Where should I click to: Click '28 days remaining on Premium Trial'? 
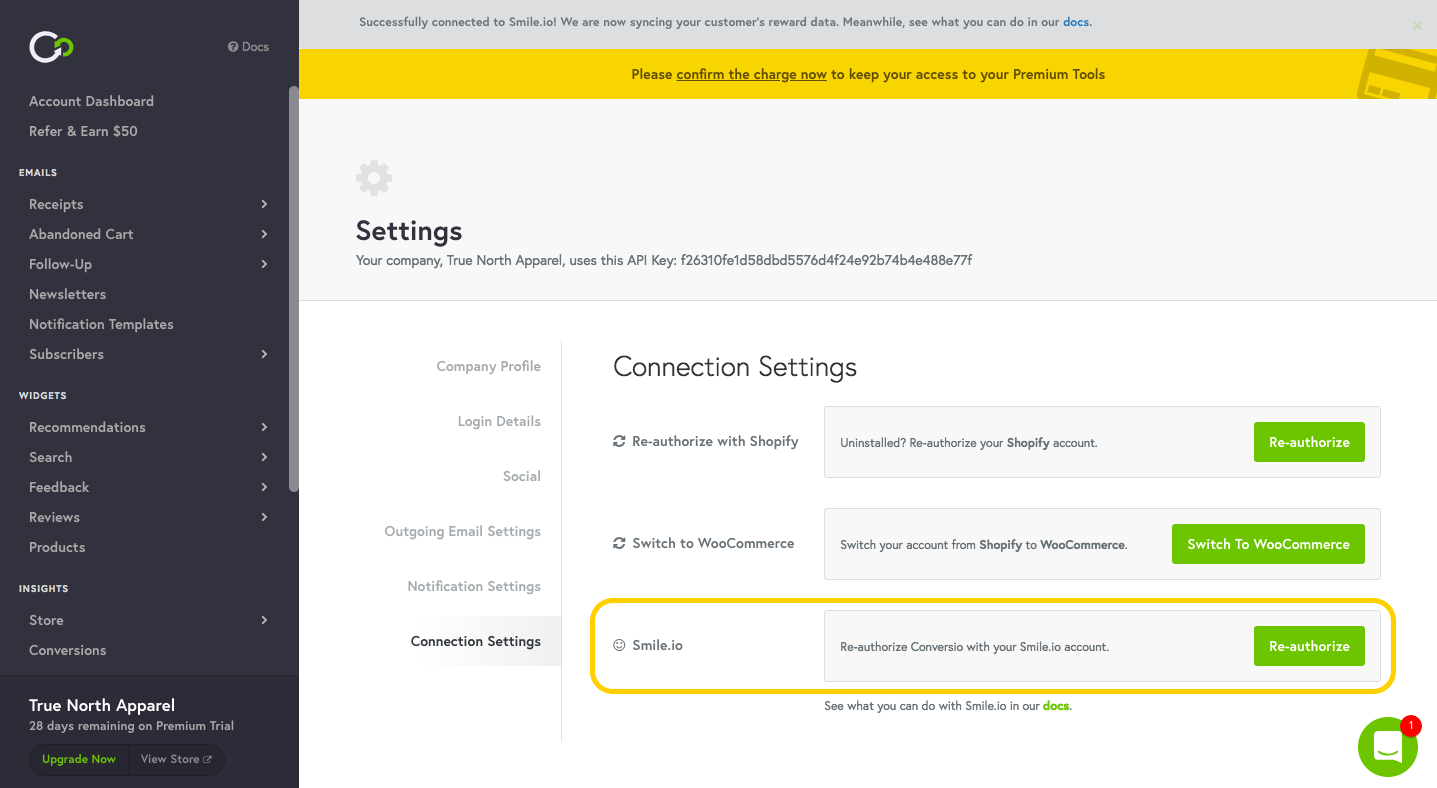[x=132, y=726]
